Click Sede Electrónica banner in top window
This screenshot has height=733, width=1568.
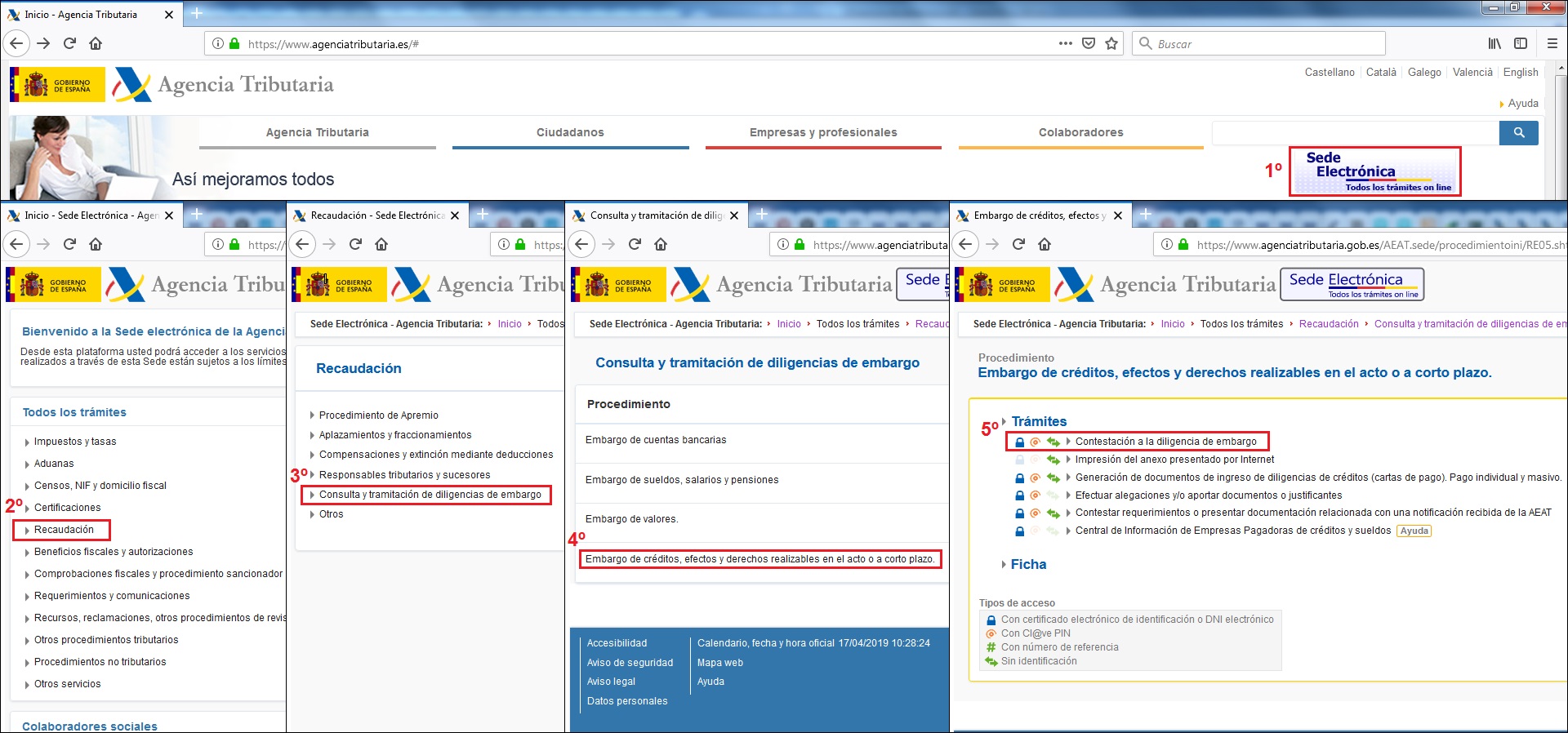pos(1375,171)
